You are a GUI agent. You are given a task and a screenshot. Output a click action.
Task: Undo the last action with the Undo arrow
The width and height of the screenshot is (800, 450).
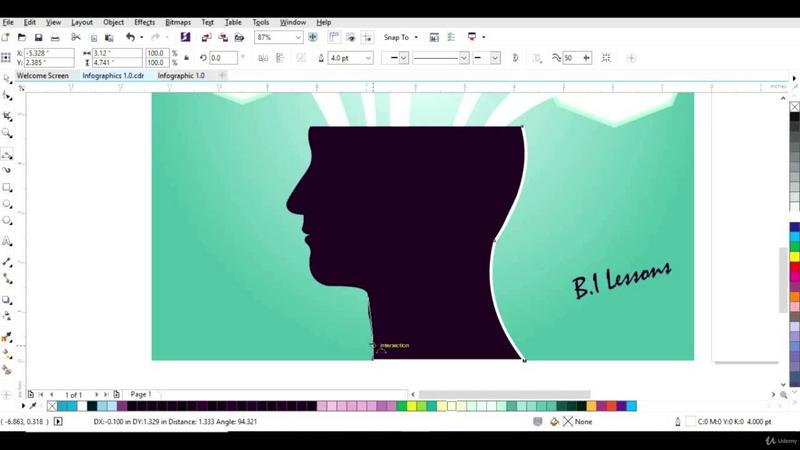click(131, 37)
